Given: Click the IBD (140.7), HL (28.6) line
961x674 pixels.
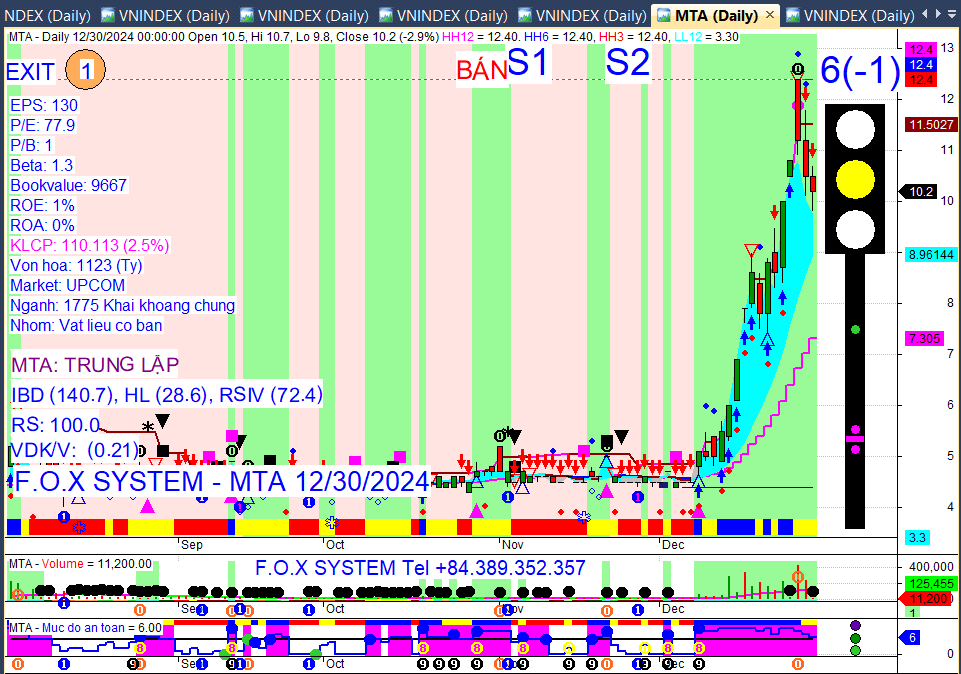Looking at the screenshot, I should (167, 395).
